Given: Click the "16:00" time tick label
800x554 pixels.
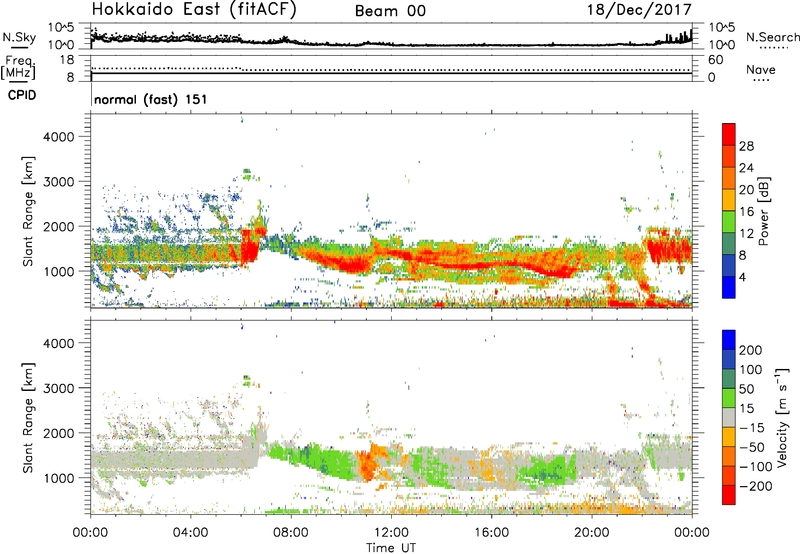Looking at the screenshot, I should [491, 533].
